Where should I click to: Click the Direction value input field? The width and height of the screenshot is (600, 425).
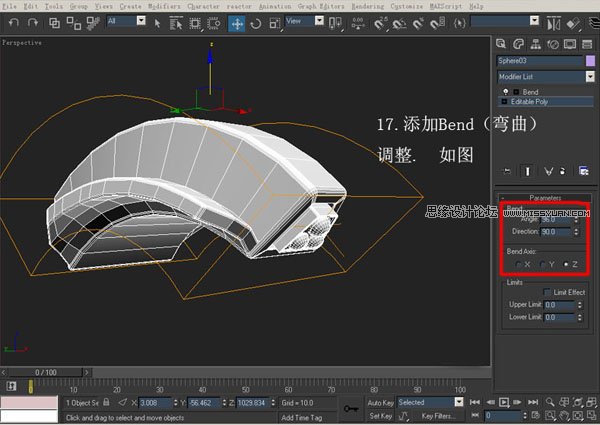point(552,232)
